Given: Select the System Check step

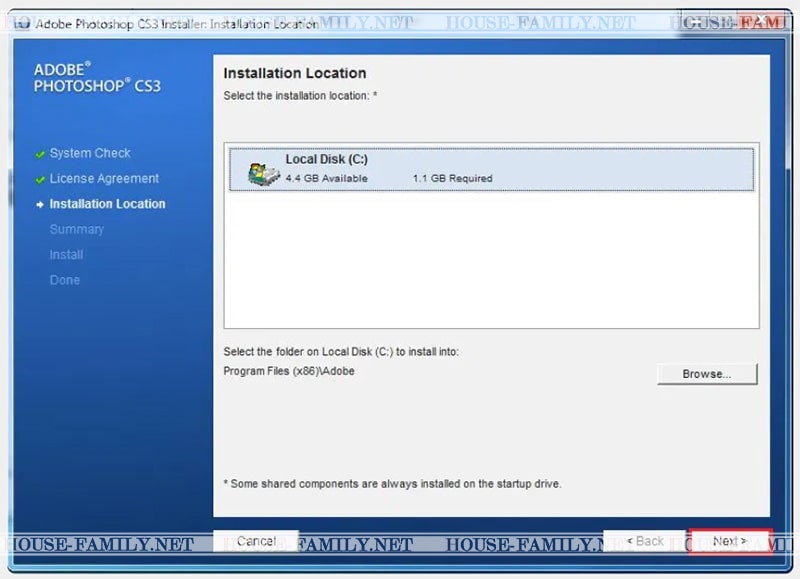Looking at the screenshot, I should click(90, 153).
